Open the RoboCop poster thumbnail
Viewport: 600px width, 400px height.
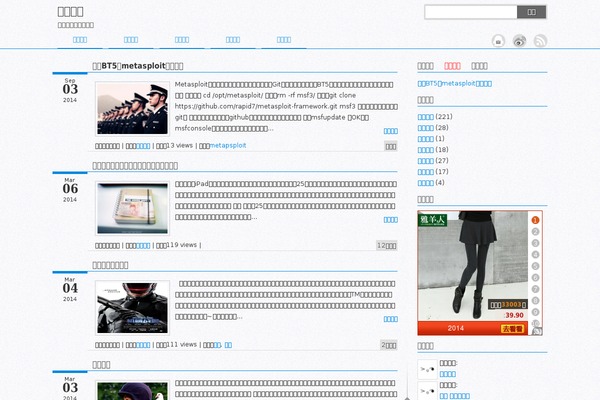132,308
